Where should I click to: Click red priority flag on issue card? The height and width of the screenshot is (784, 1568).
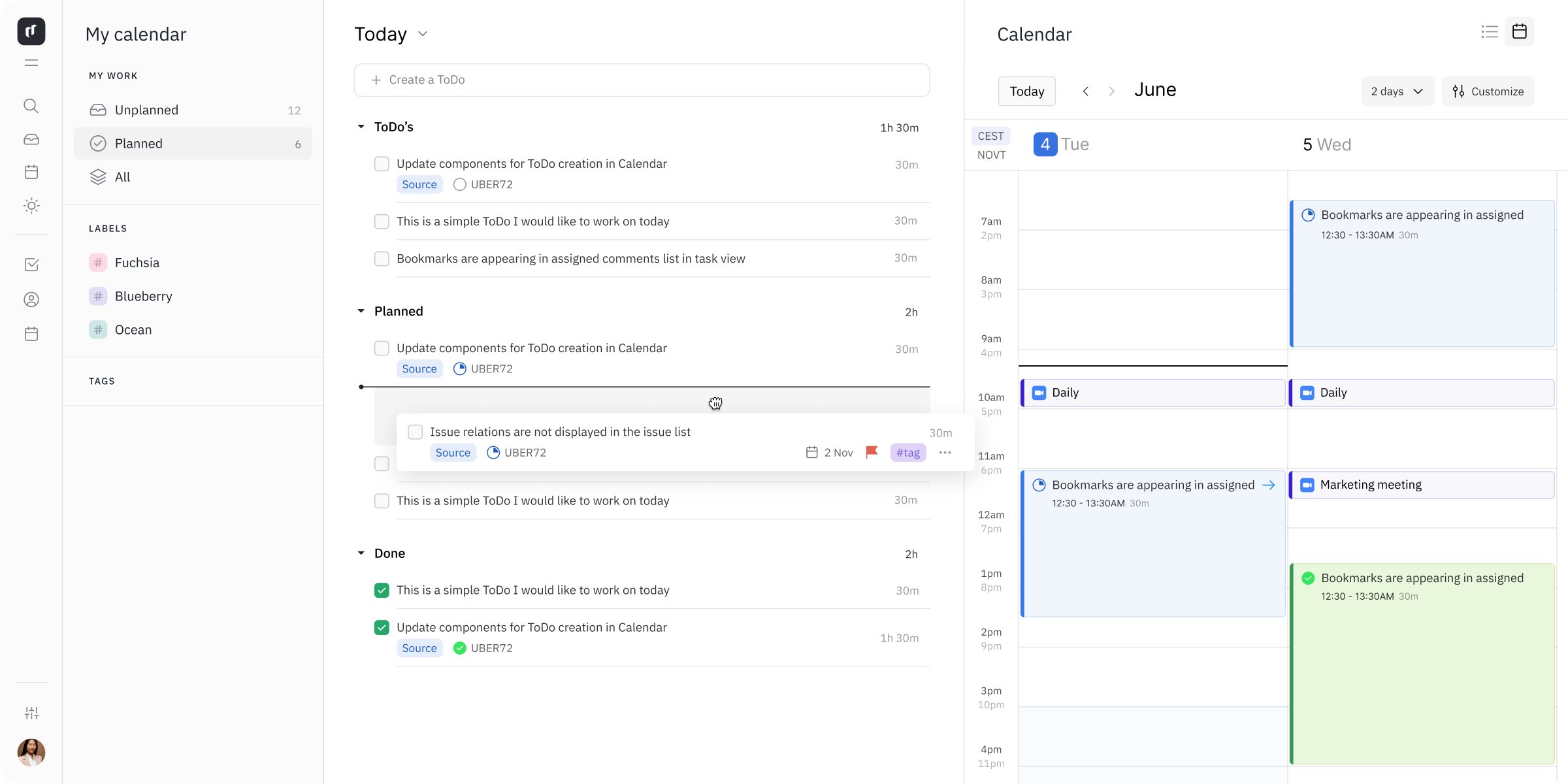[x=872, y=452]
